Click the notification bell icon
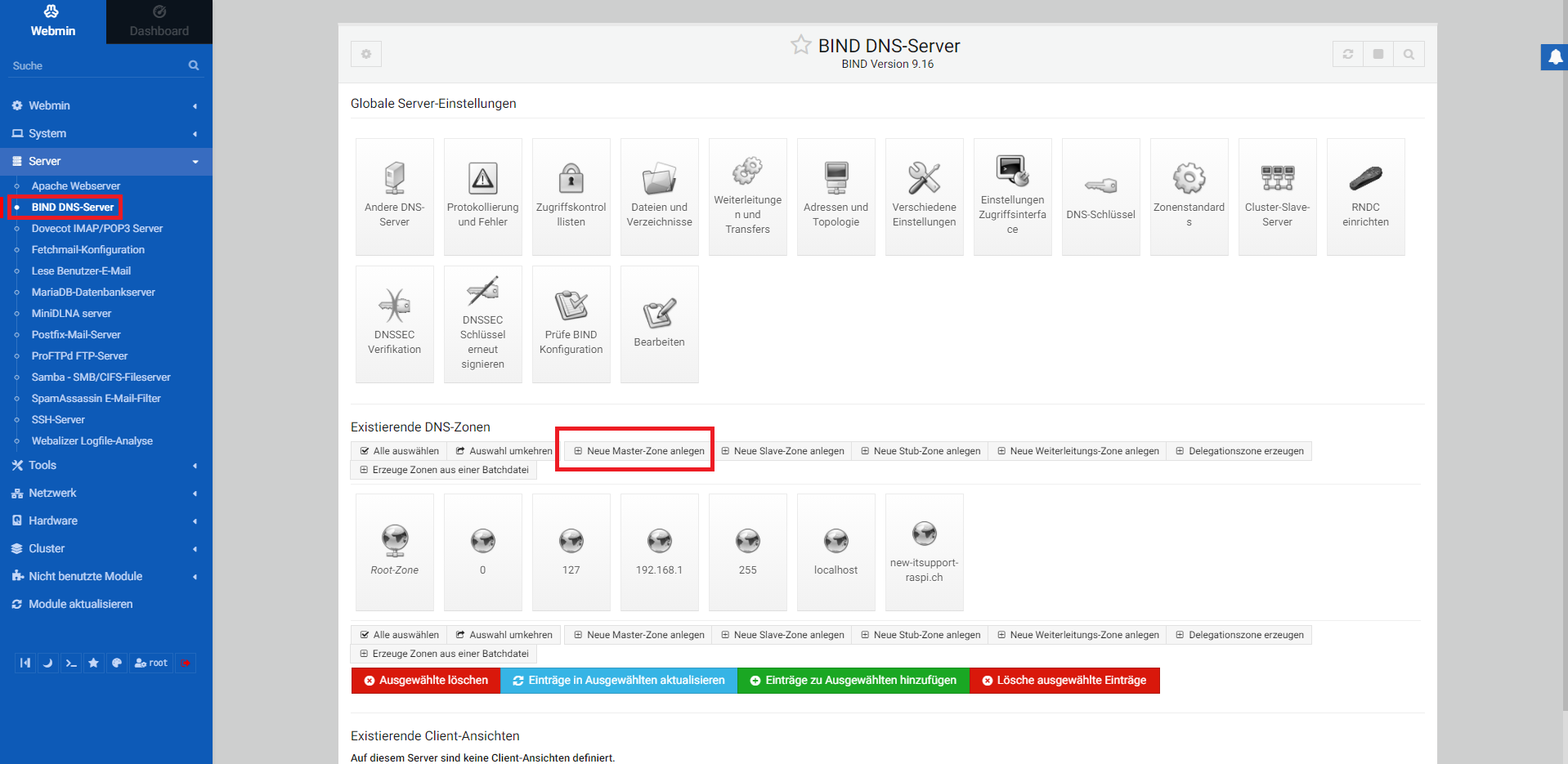The width and height of the screenshot is (1568, 764). (1555, 57)
